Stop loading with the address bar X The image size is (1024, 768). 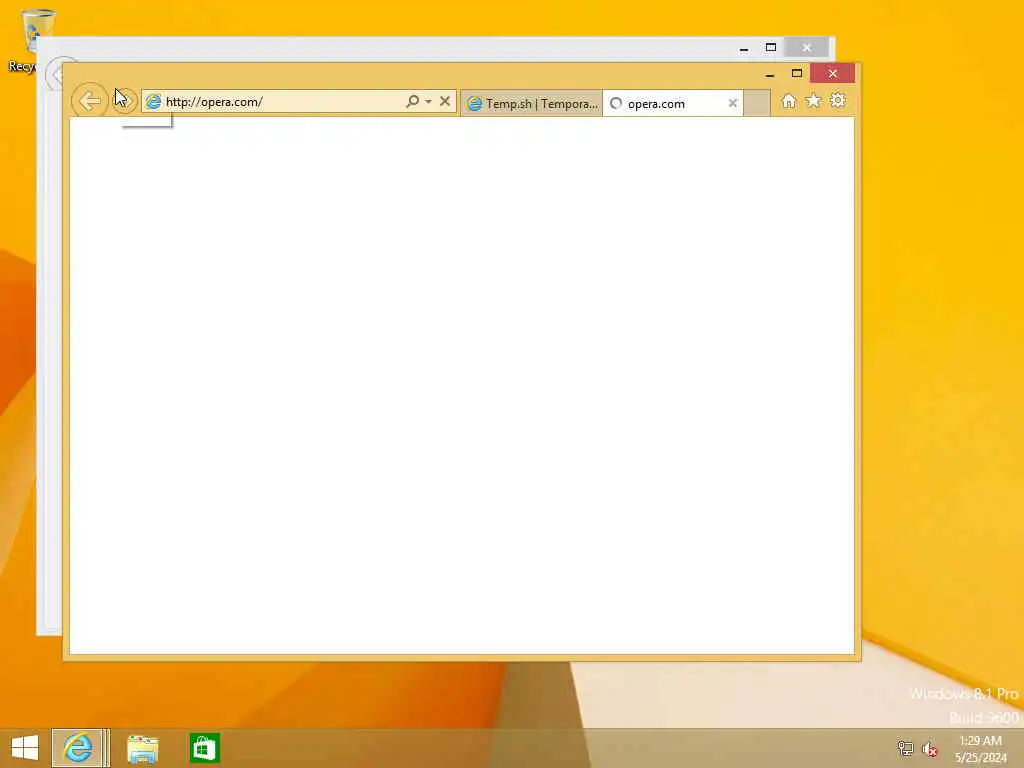point(445,101)
